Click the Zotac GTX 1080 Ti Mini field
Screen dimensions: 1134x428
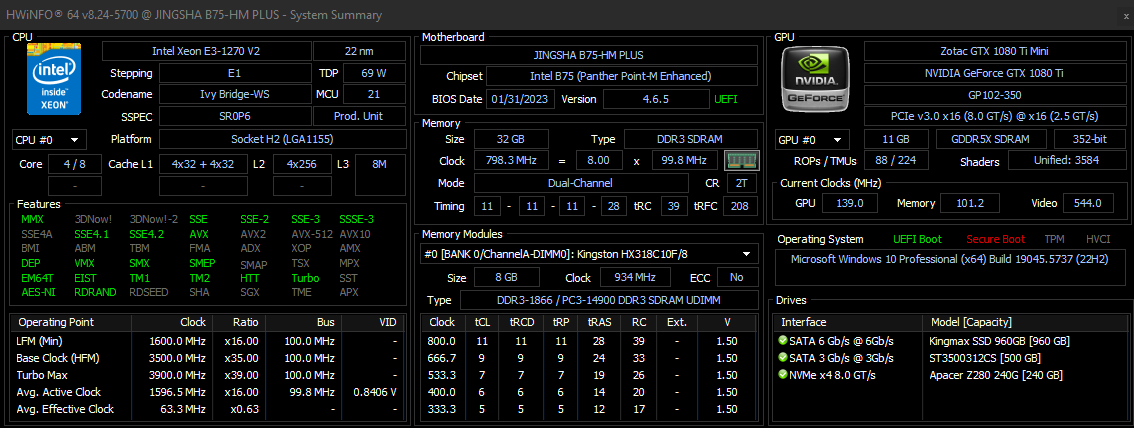click(994, 51)
